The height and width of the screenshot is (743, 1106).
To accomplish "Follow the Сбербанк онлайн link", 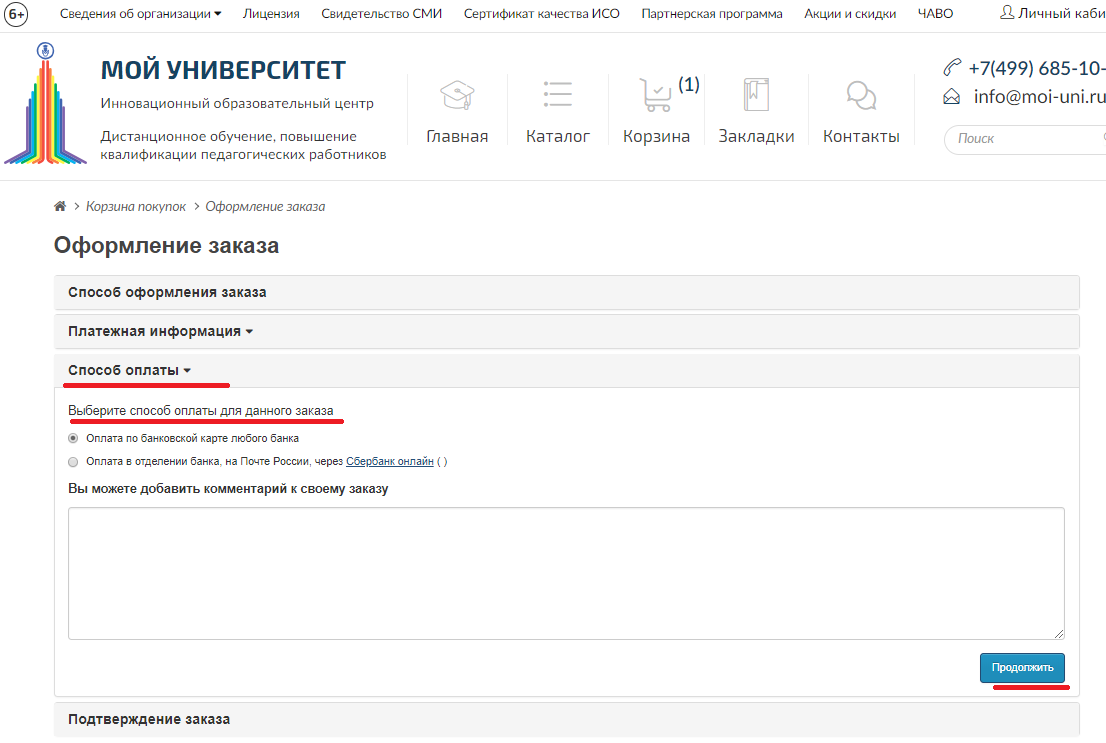I will point(389,462).
